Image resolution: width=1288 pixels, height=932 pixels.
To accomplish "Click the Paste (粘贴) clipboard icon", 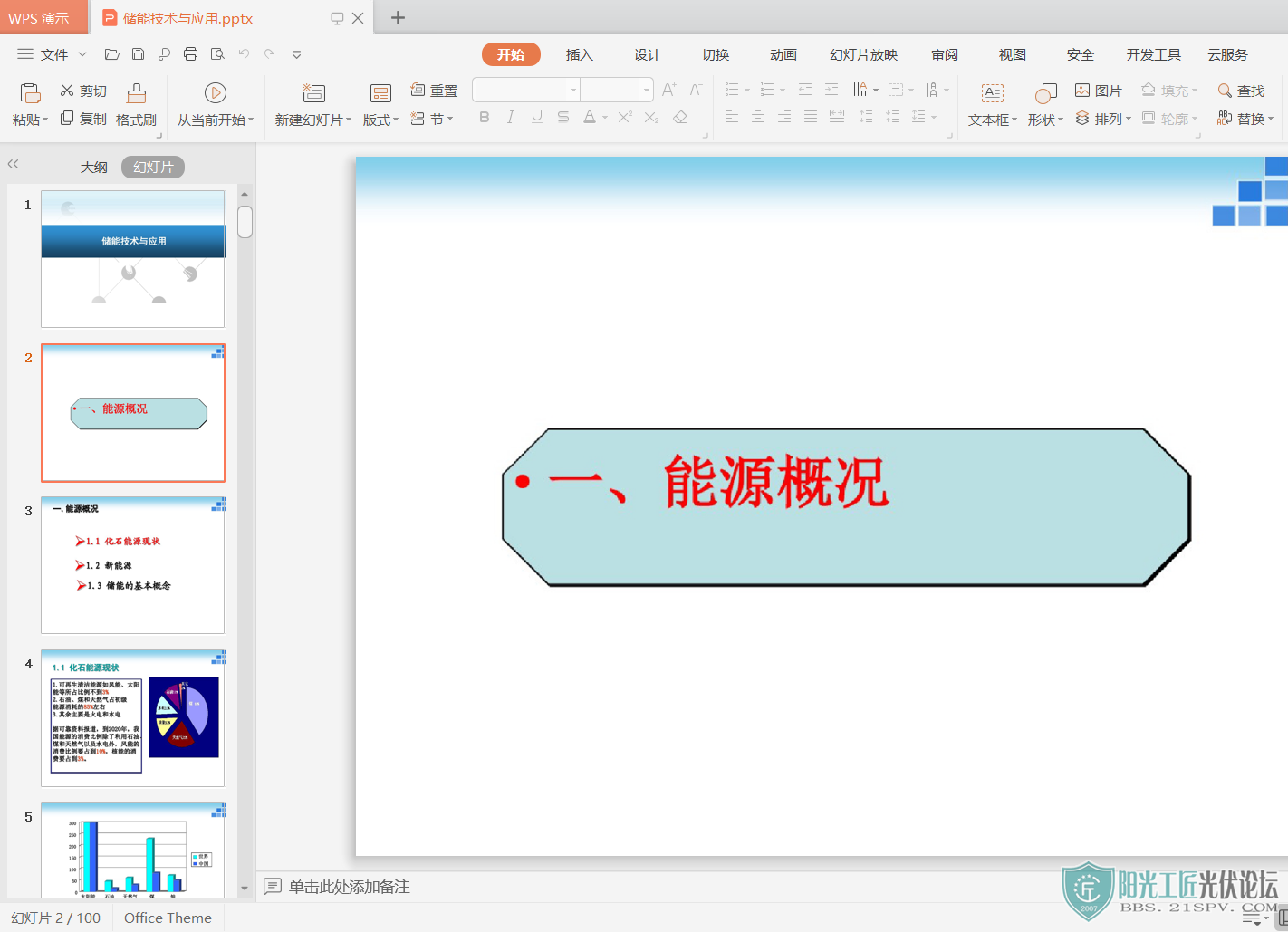I will (30, 93).
